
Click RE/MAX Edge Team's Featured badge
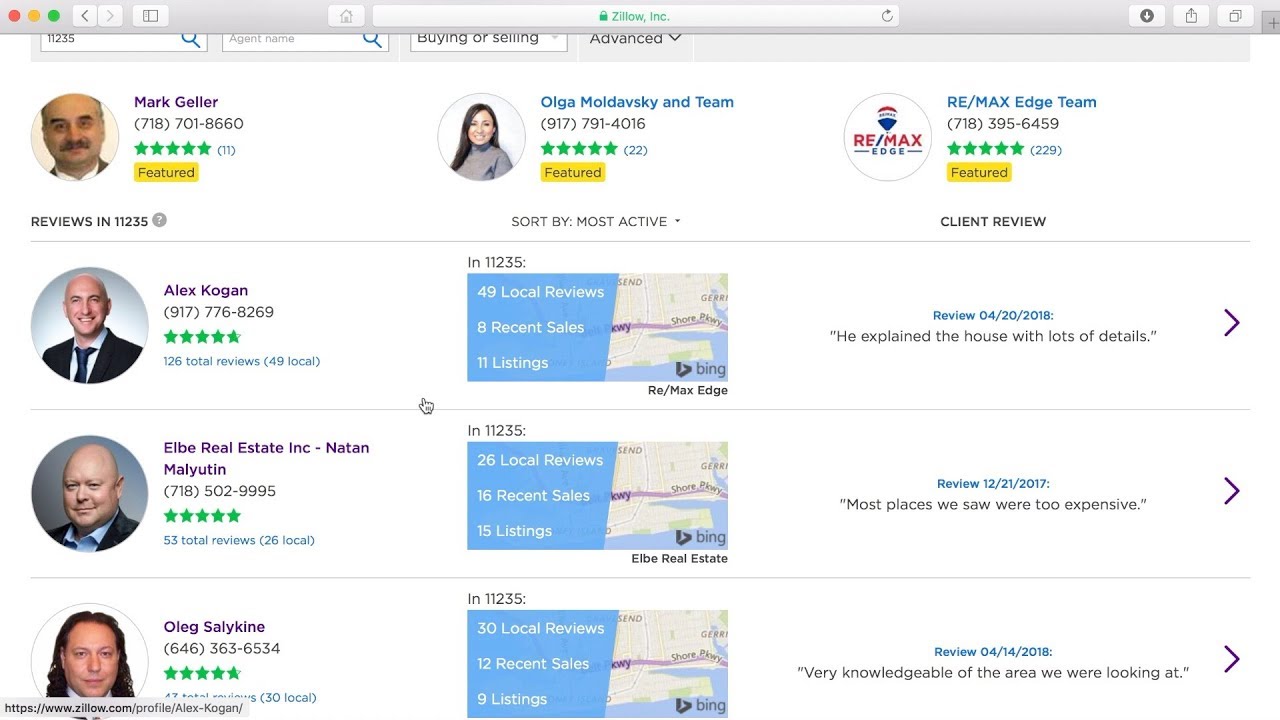click(979, 172)
